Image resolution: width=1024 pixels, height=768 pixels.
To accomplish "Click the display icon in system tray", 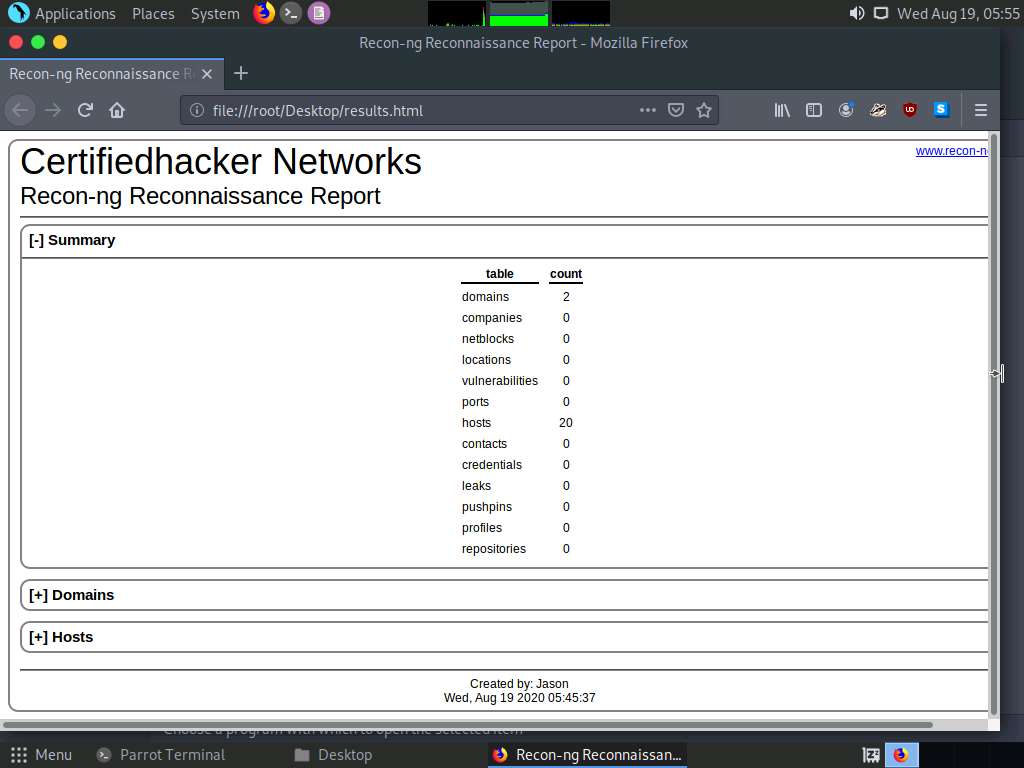I will 881,13.
